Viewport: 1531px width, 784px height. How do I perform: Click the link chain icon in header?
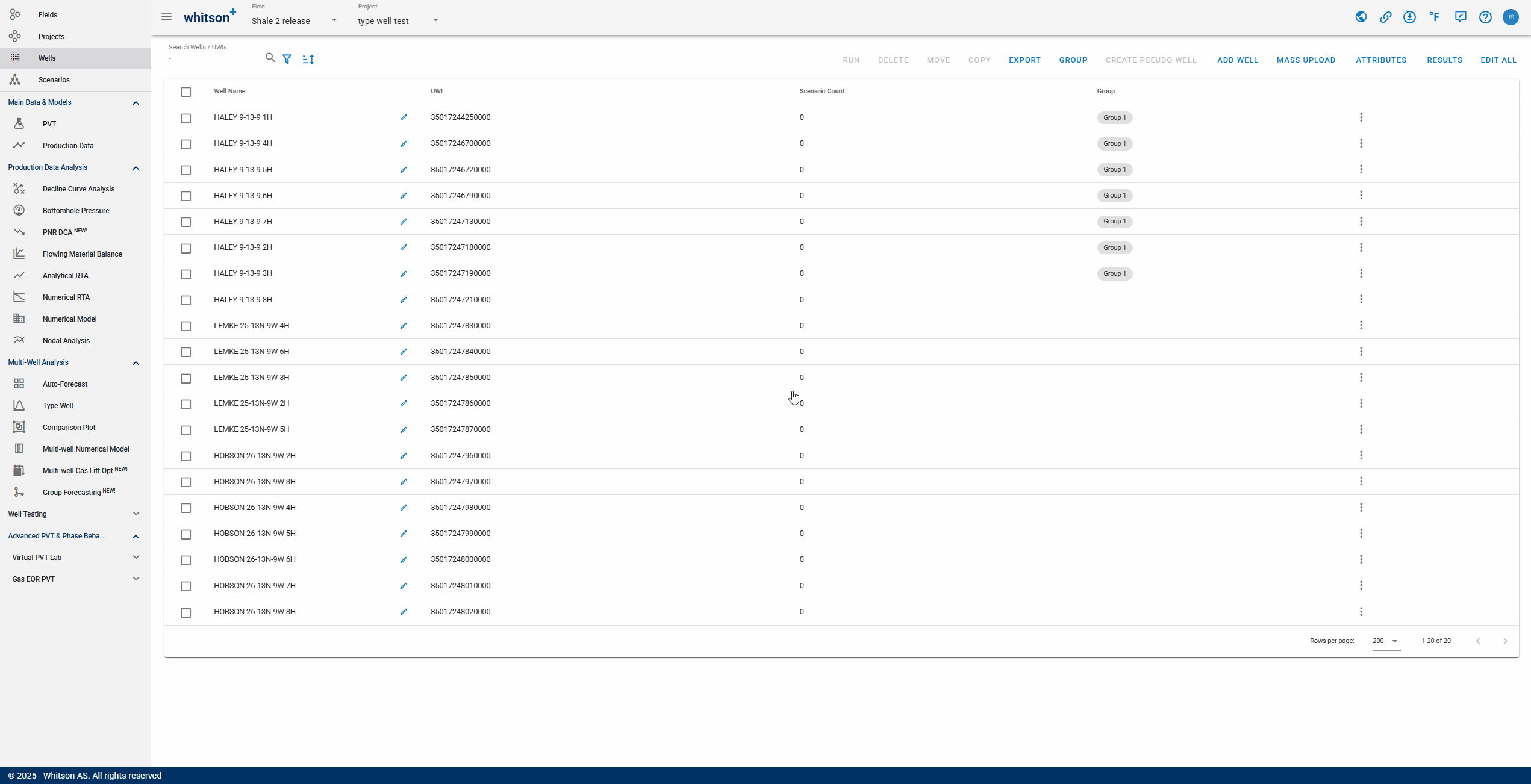[x=1385, y=17]
